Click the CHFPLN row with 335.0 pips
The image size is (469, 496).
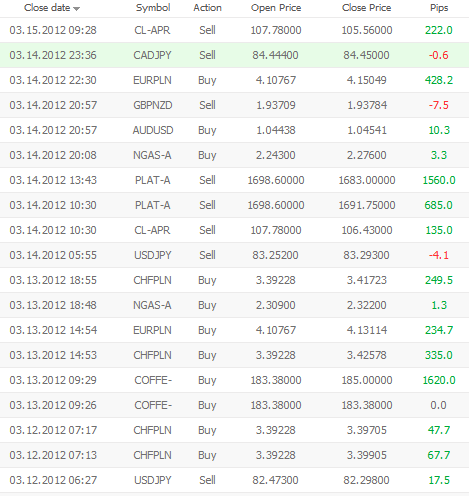click(234, 355)
